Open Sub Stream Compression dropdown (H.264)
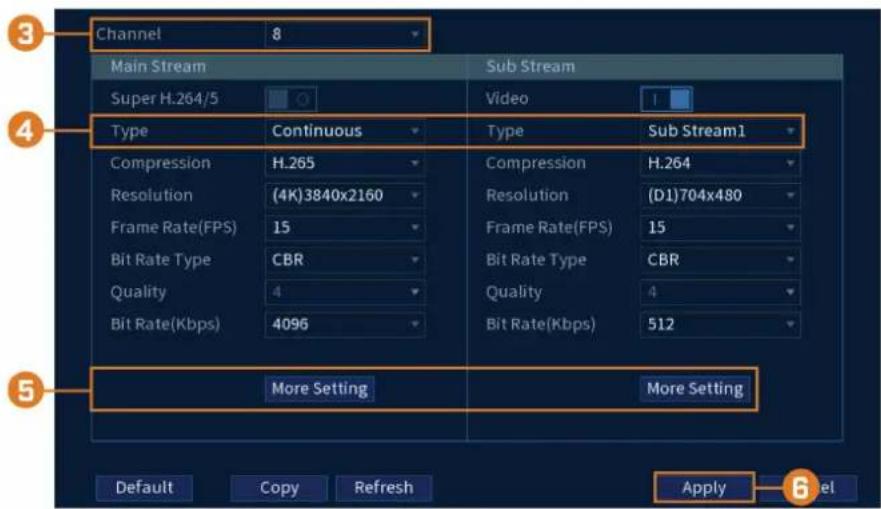This screenshot has height=509, width=881. [720, 163]
